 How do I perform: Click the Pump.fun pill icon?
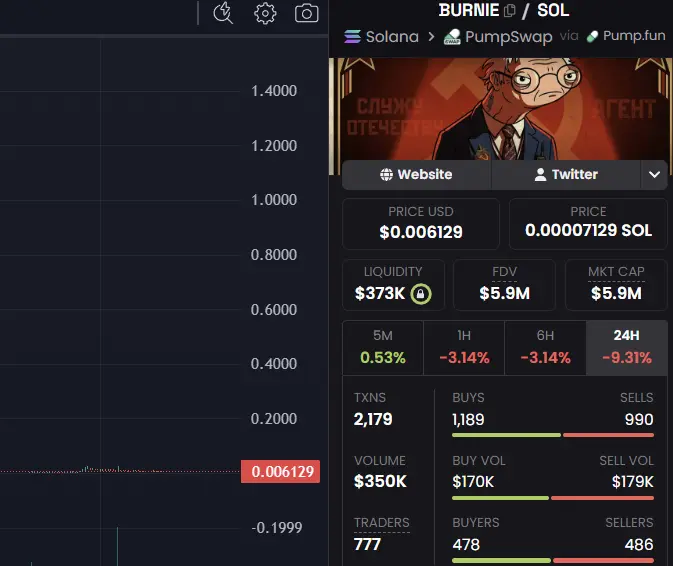coord(592,36)
